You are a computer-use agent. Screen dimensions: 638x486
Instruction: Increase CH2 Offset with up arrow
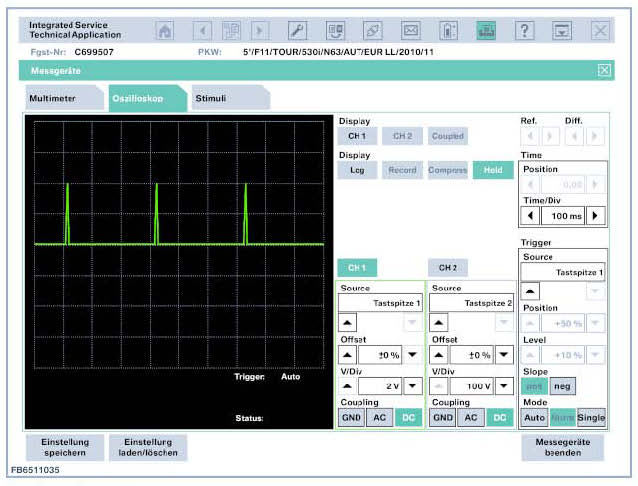coord(439,355)
